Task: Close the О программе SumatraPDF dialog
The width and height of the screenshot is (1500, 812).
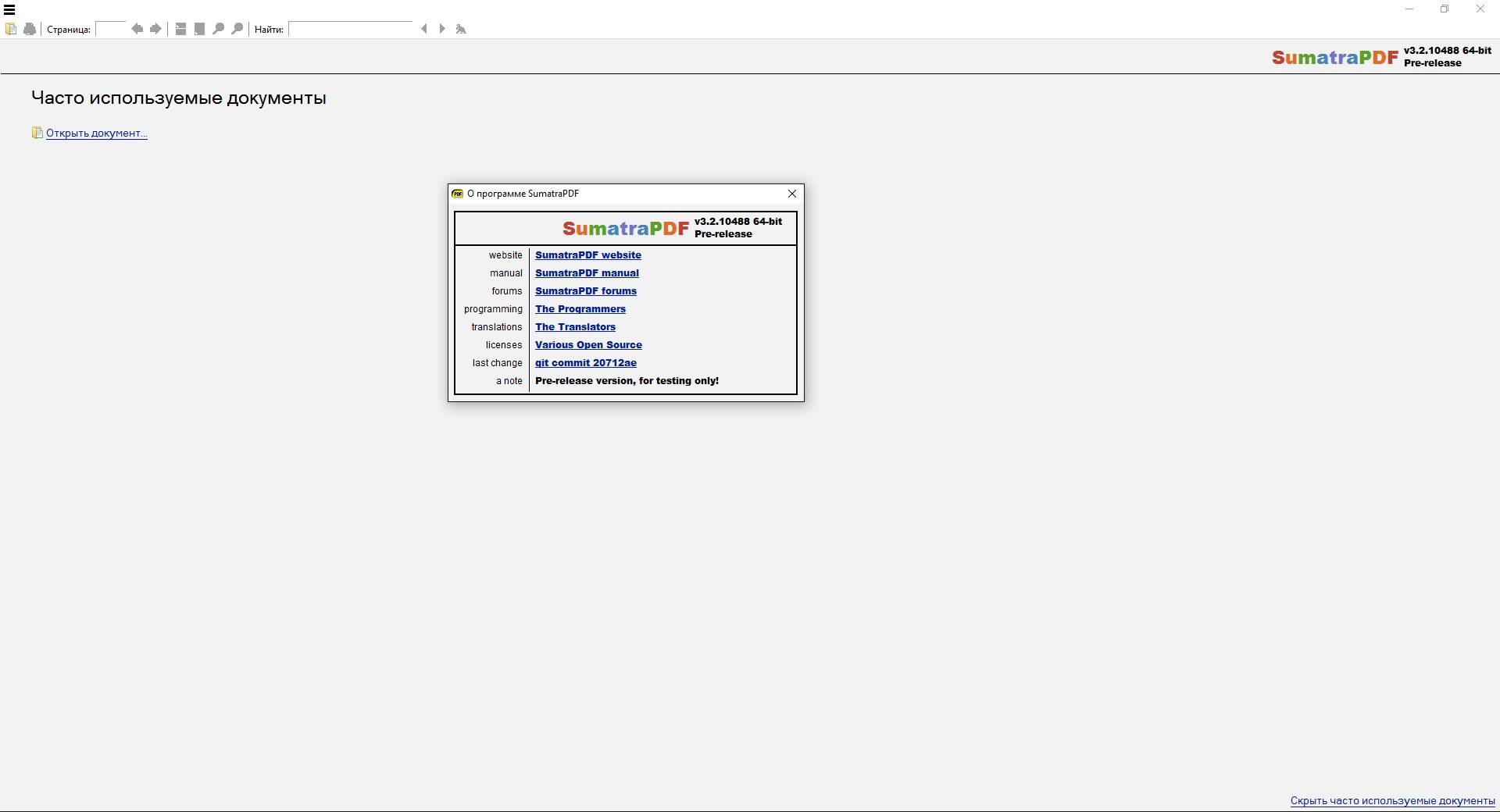Action: pos(791,194)
